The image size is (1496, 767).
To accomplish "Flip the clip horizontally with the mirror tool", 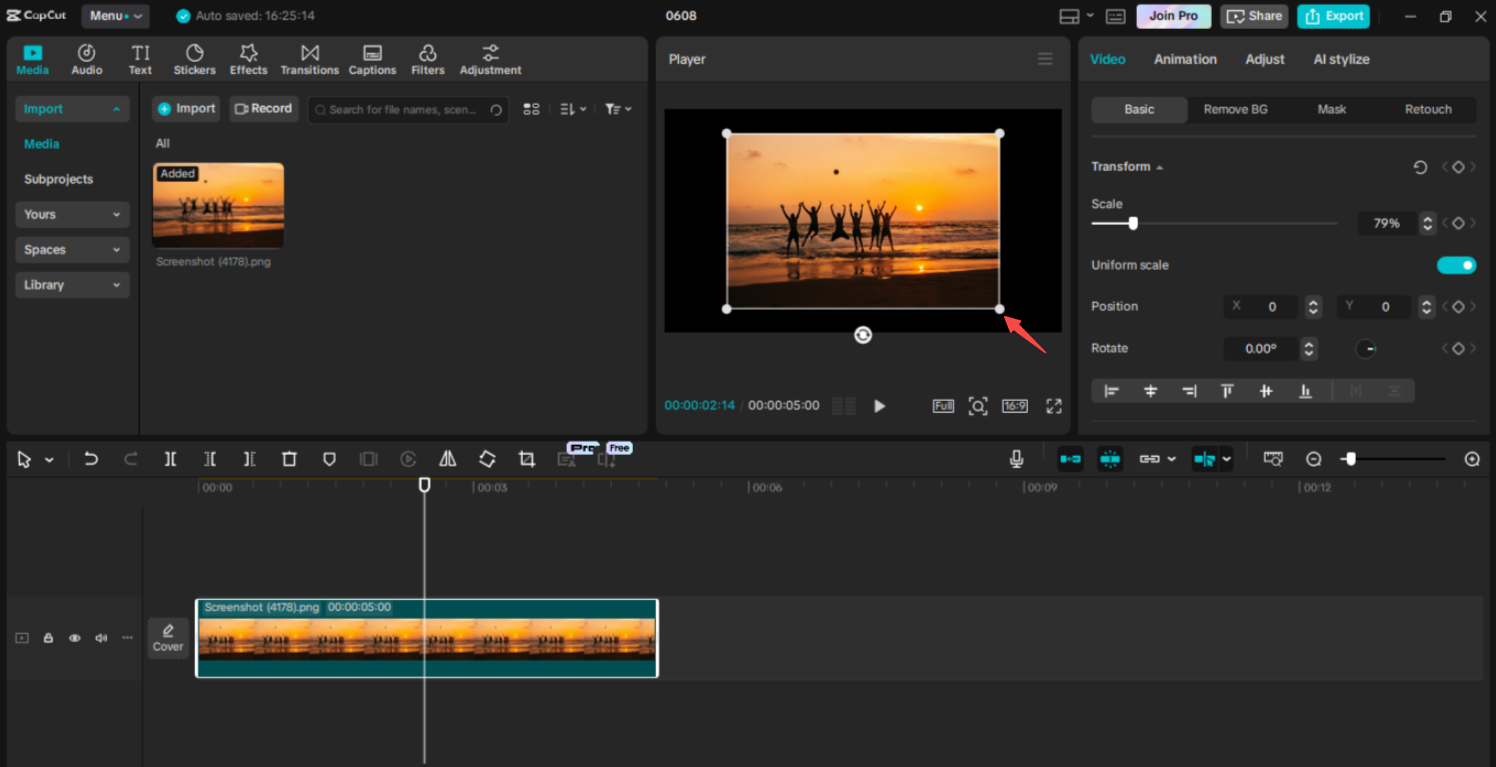I will click(x=447, y=459).
